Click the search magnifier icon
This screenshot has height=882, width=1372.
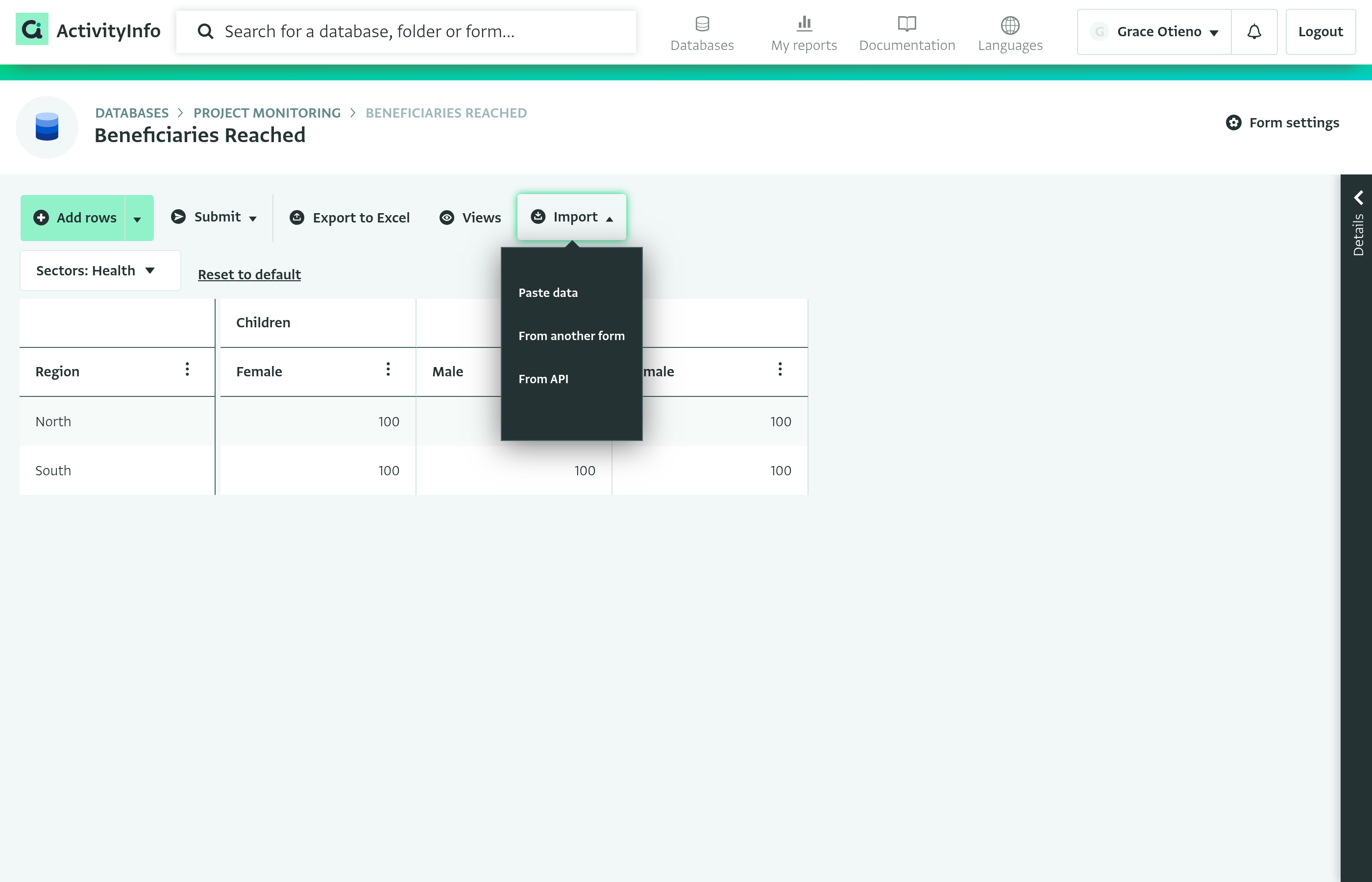pyautogui.click(x=206, y=31)
